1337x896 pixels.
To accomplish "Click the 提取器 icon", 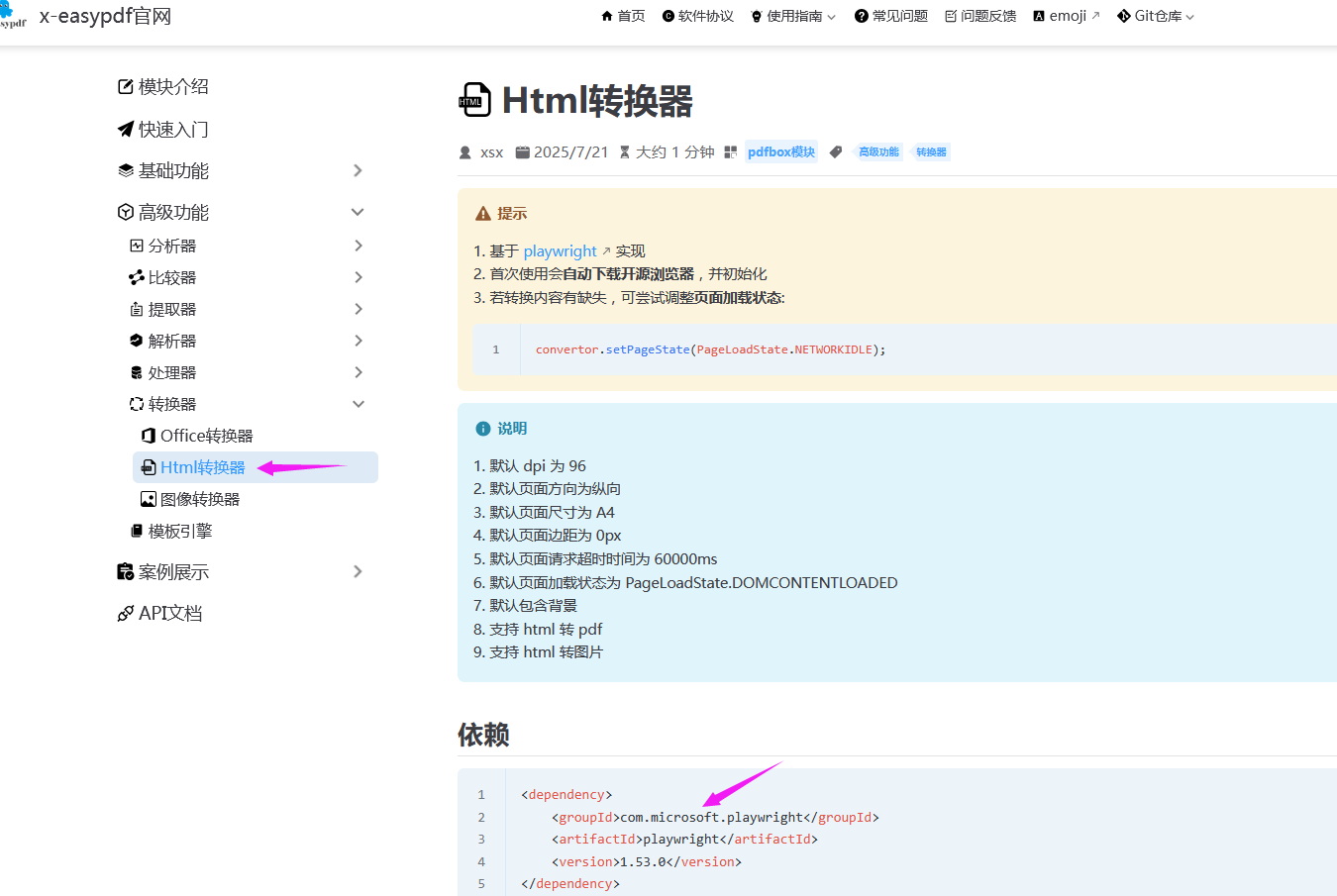I will (x=137, y=309).
